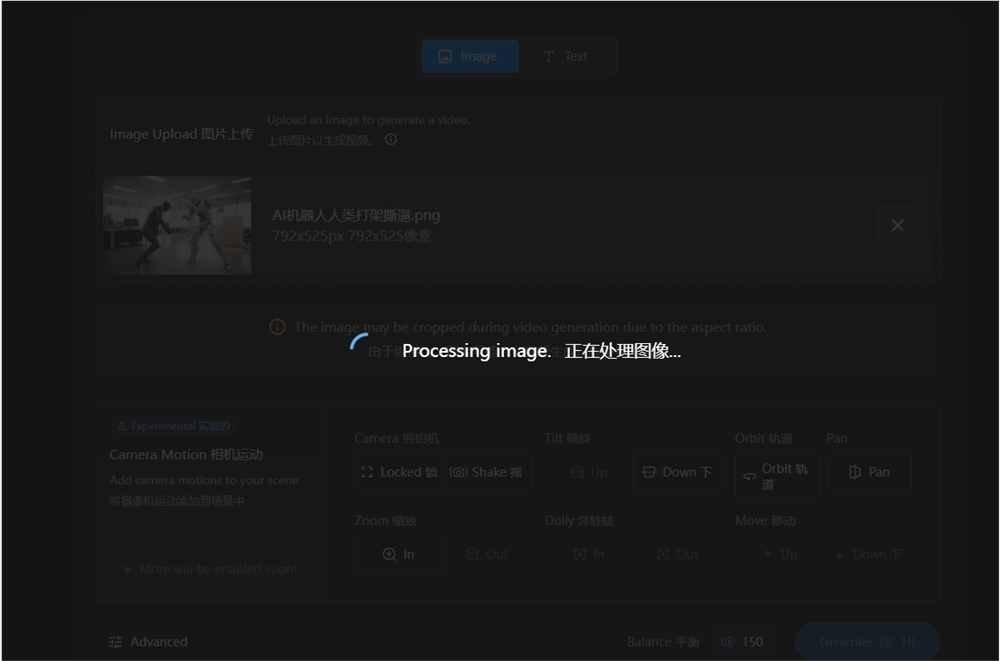
Task: Select the Dolly In motion
Action: 589,553
